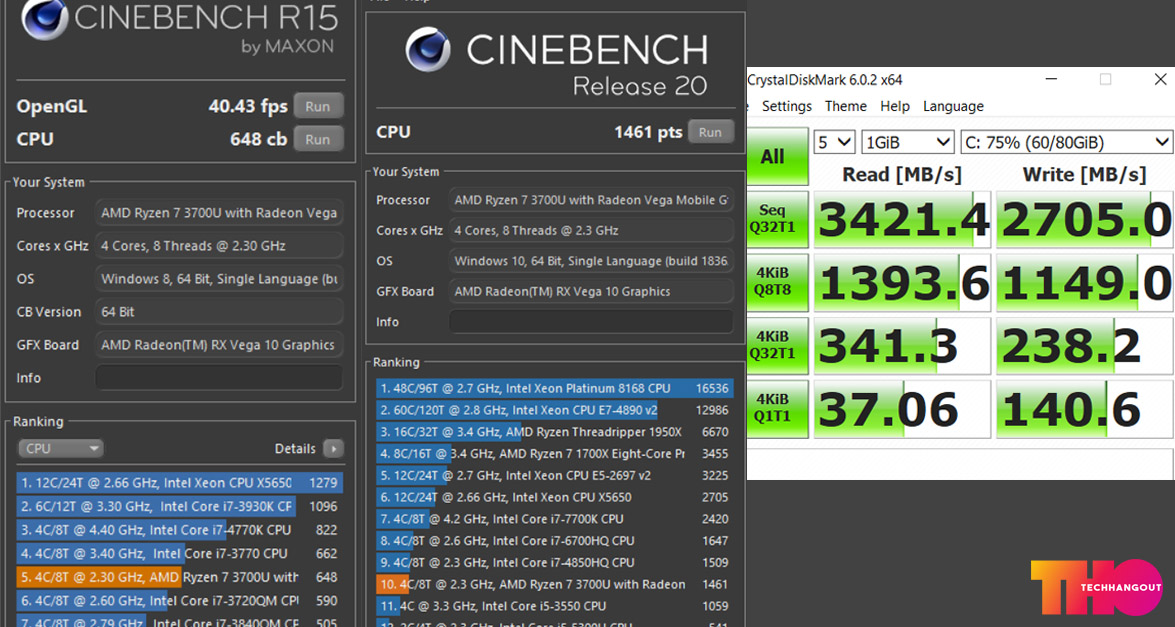This screenshot has width=1175, height=627.
Task: Open the Details arrow in Cinebench R15 ranking
Action: pos(333,449)
